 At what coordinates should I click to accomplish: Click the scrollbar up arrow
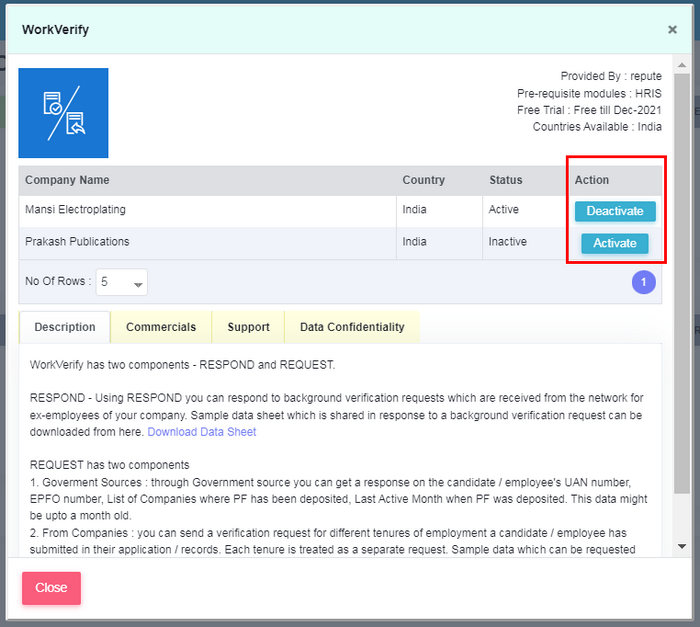(682, 65)
